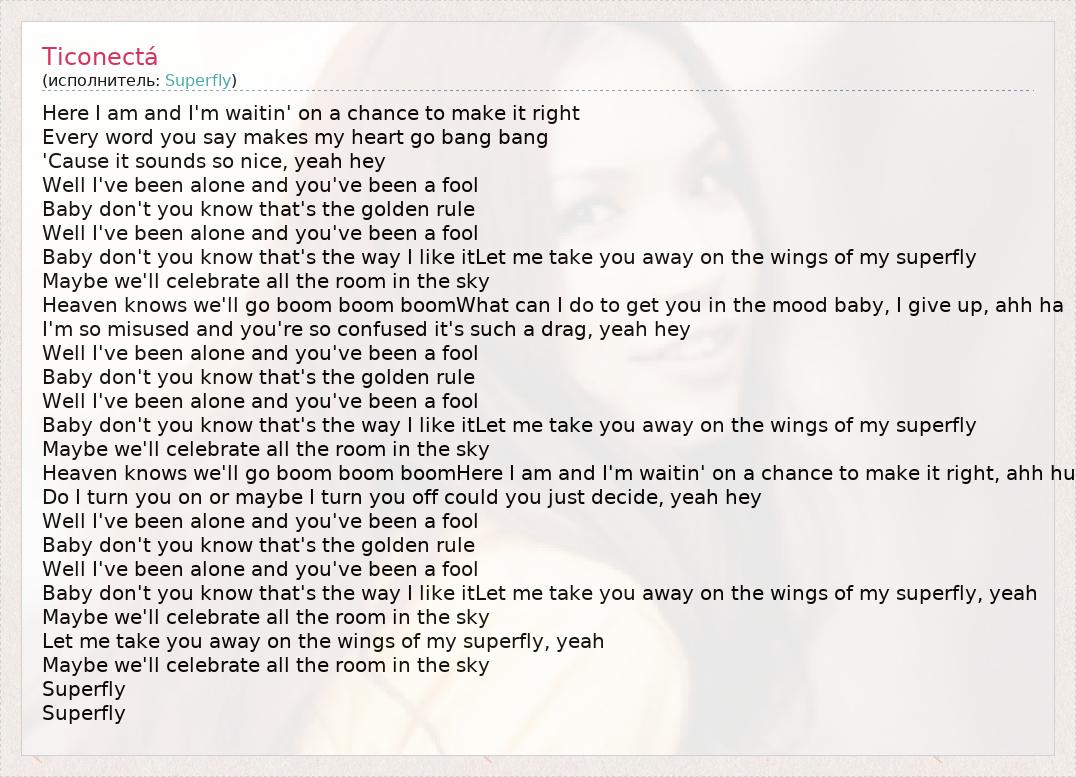Viewport: 1076px width, 777px height.
Task: Click the opening lyric line "Here I am"
Action: coord(311,113)
